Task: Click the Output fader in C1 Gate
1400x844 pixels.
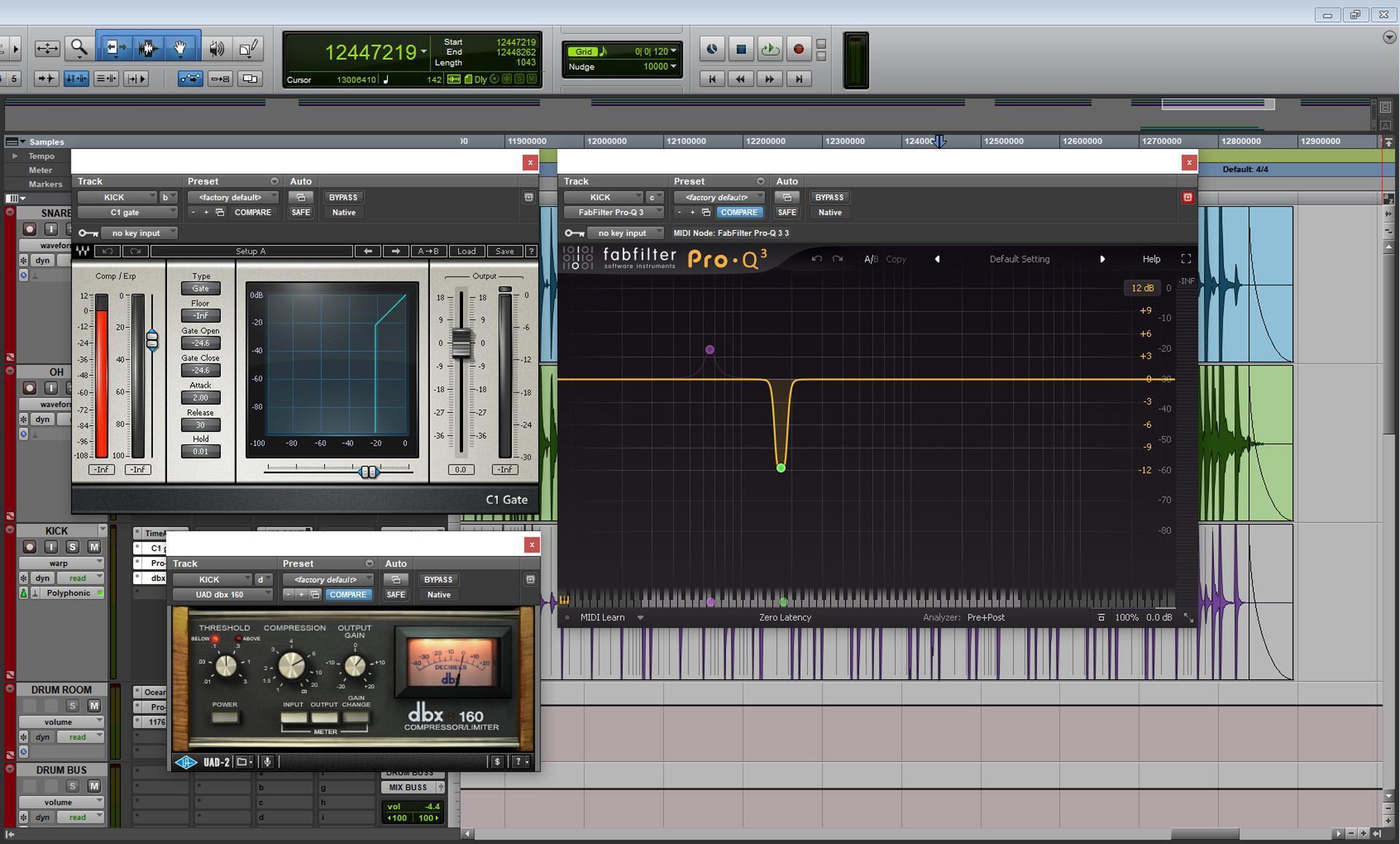Action: tap(460, 343)
